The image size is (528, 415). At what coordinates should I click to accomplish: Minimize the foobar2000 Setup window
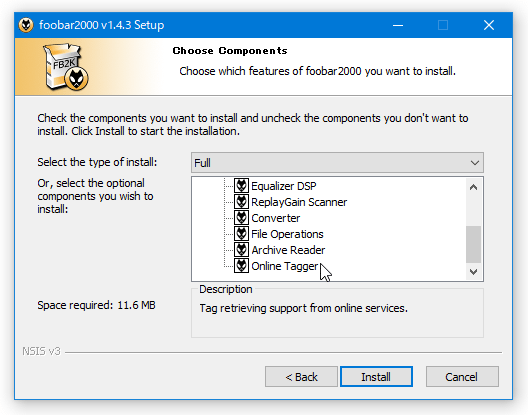point(398,25)
